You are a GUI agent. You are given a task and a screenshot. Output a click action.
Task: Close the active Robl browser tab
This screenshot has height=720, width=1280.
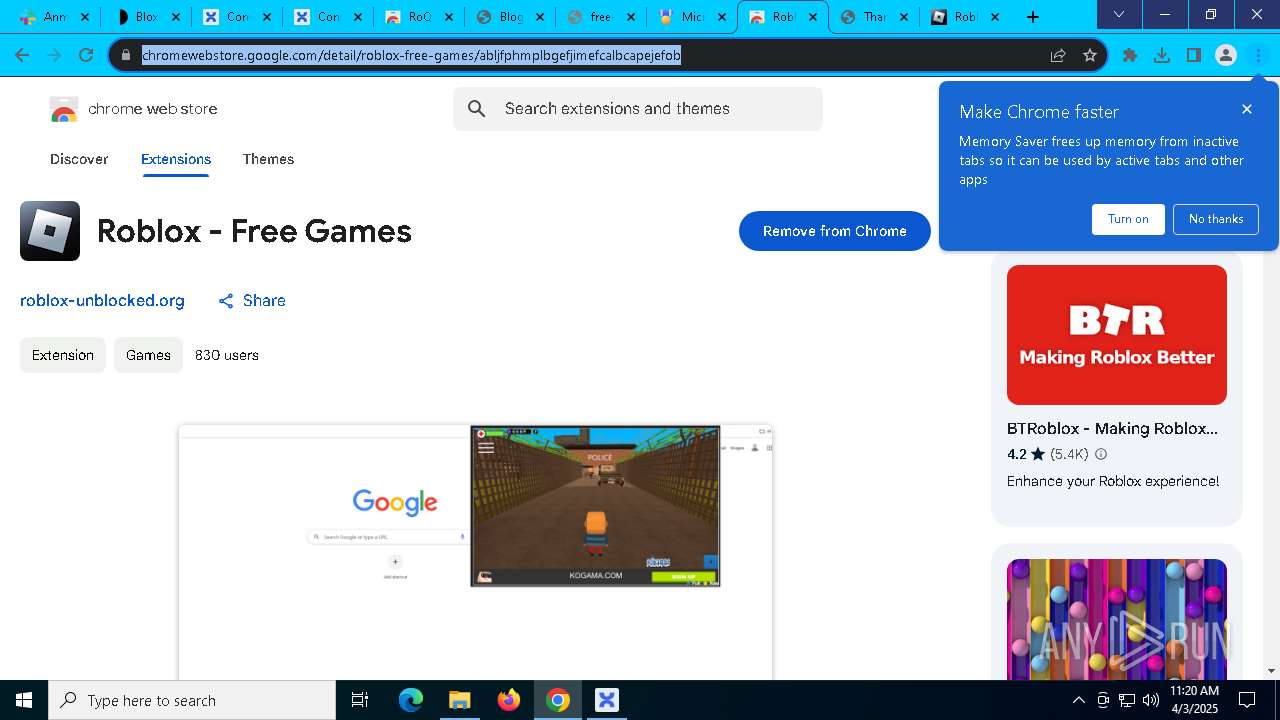coord(813,17)
